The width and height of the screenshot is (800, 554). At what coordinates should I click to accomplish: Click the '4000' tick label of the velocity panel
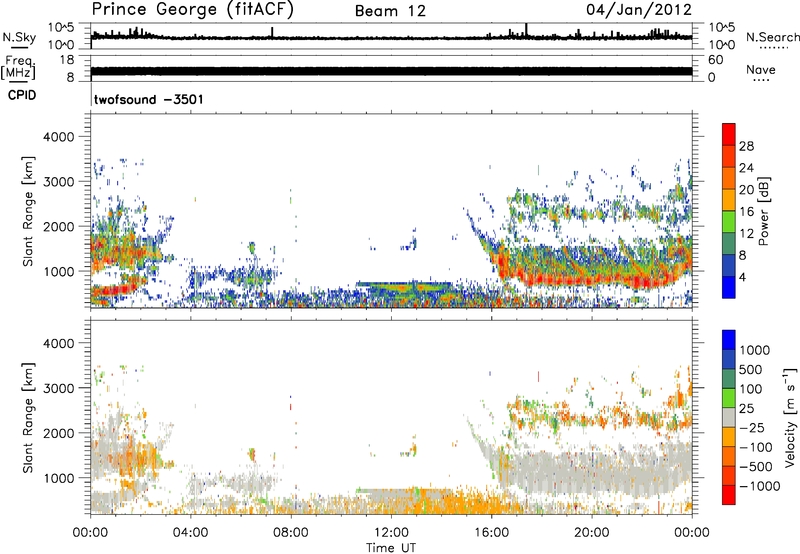[58, 343]
